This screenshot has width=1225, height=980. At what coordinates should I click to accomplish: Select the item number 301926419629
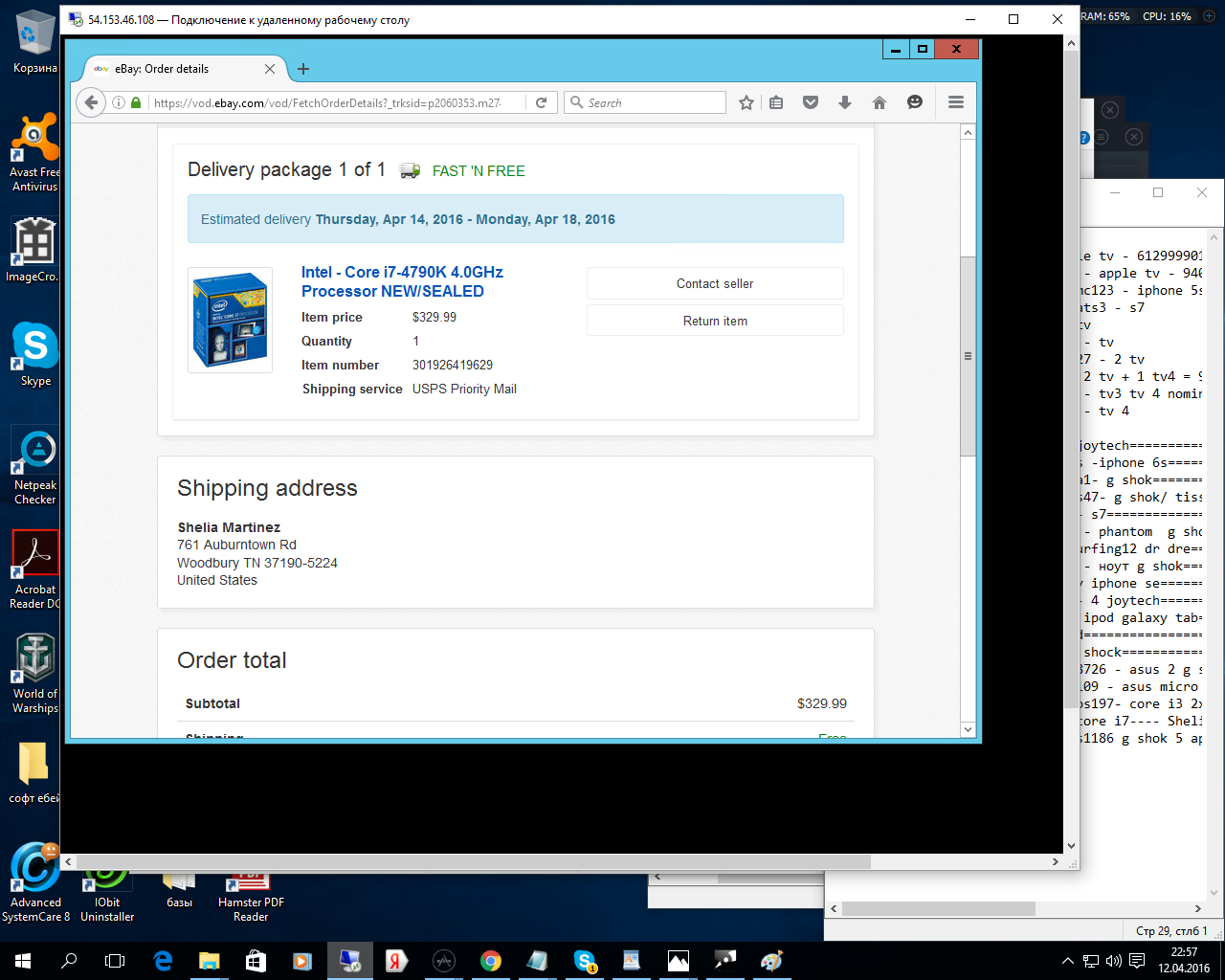pyautogui.click(x=453, y=365)
